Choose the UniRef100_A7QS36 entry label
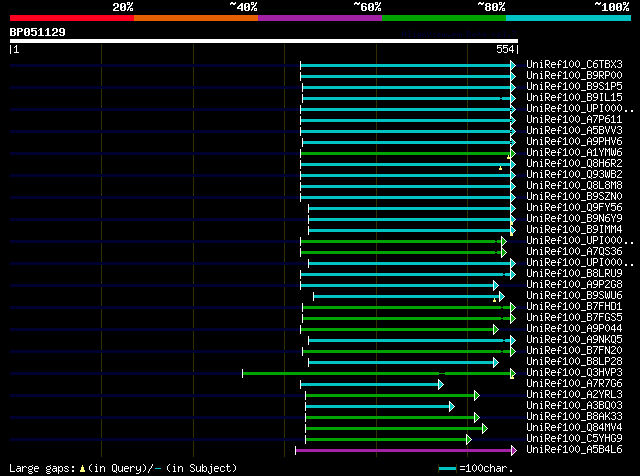This screenshot has width=640, height=476. click(574, 252)
